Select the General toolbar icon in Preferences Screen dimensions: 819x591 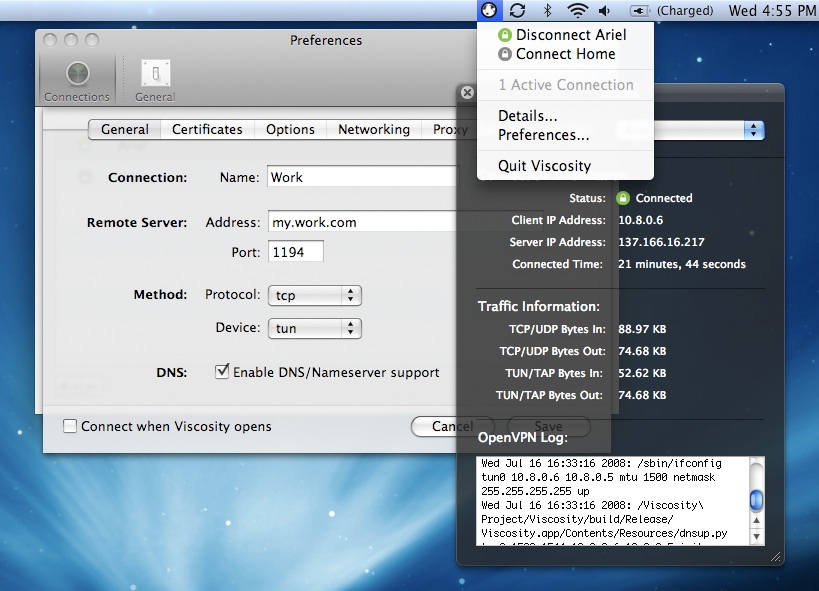155,80
